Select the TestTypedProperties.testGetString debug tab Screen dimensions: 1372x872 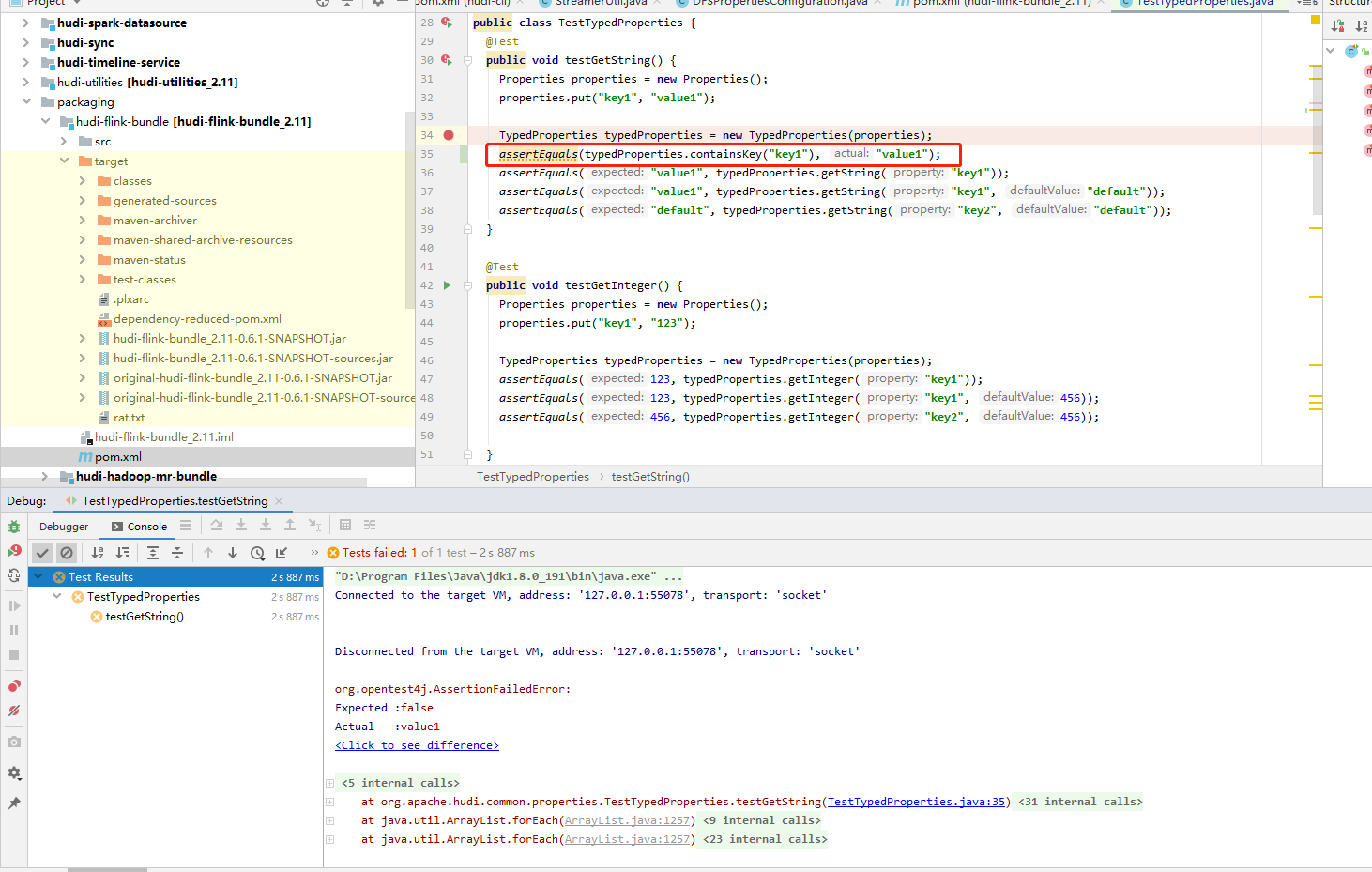(x=175, y=501)
